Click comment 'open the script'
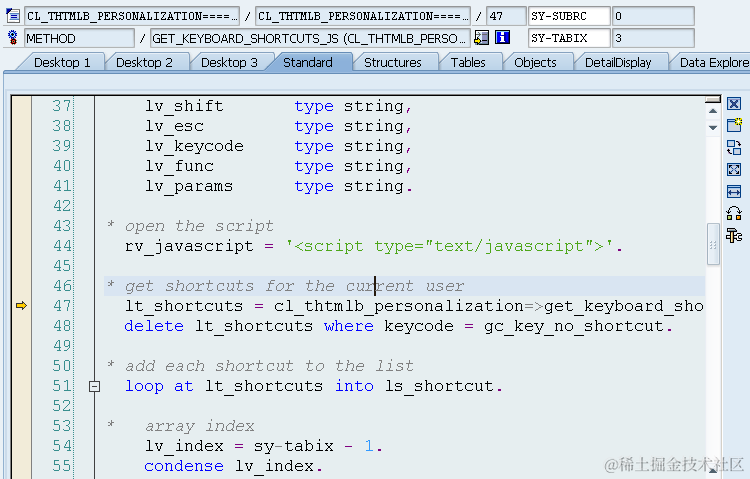Screen dimensions: 750x479 tap(199, 226)
